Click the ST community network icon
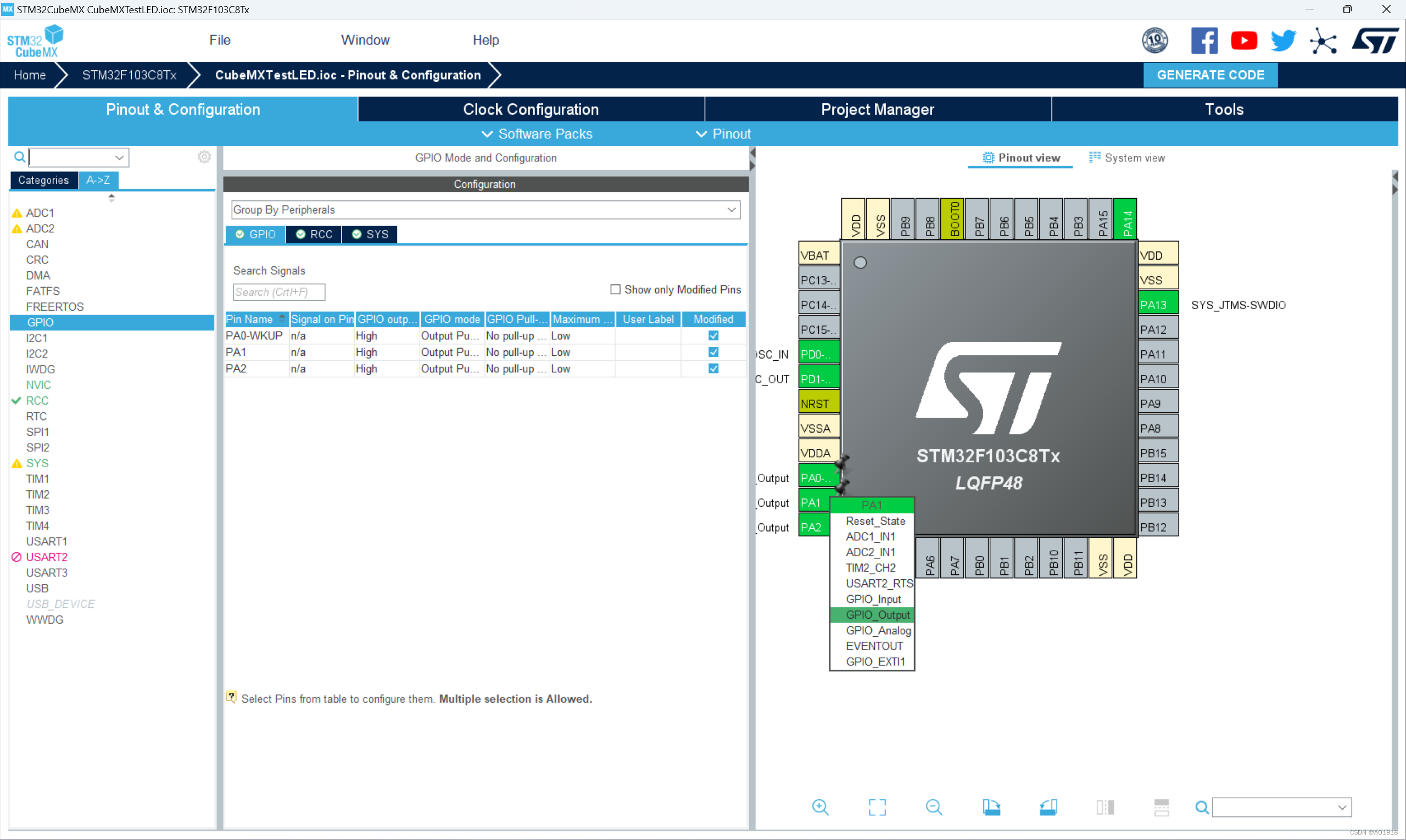 pos(1323,41)
